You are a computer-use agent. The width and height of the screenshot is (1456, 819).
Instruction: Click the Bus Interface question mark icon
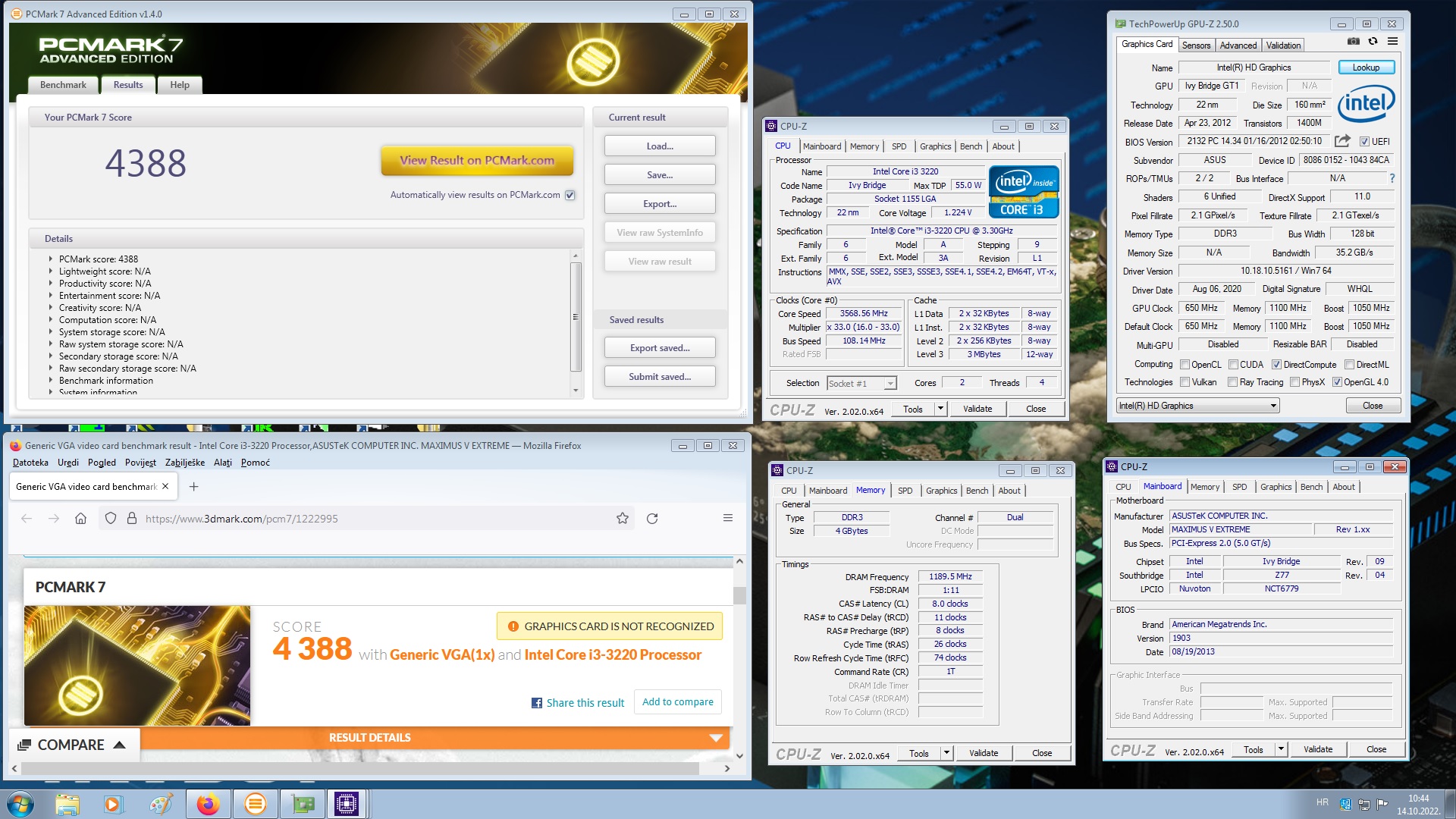click(x=1392, y=178)
